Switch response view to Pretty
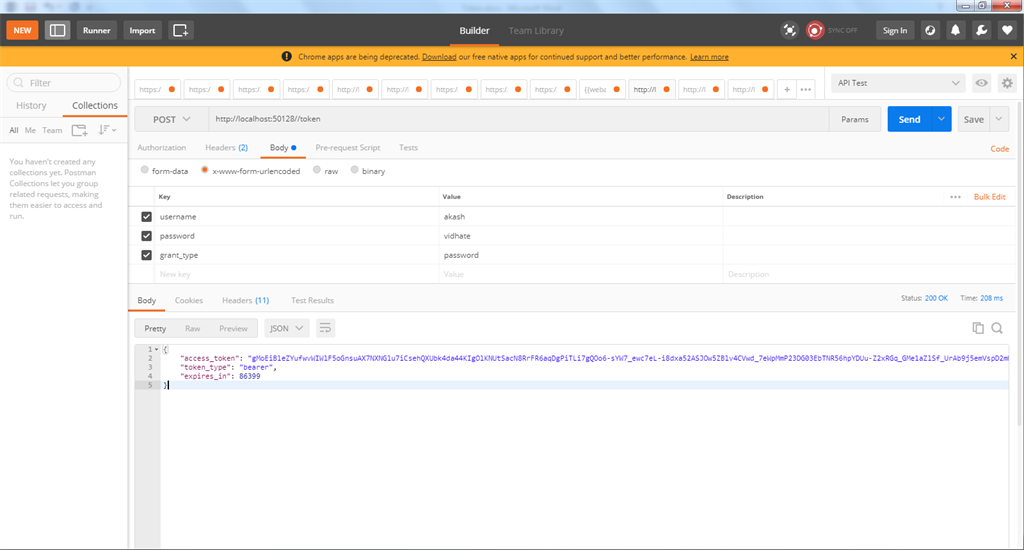Viewport: 1024px width, 550px height. pyautogui.click(x=155, y=329)
